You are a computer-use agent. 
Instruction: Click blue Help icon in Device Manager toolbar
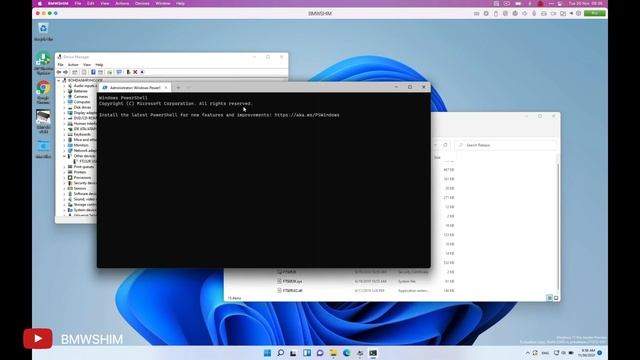point(93,72)
